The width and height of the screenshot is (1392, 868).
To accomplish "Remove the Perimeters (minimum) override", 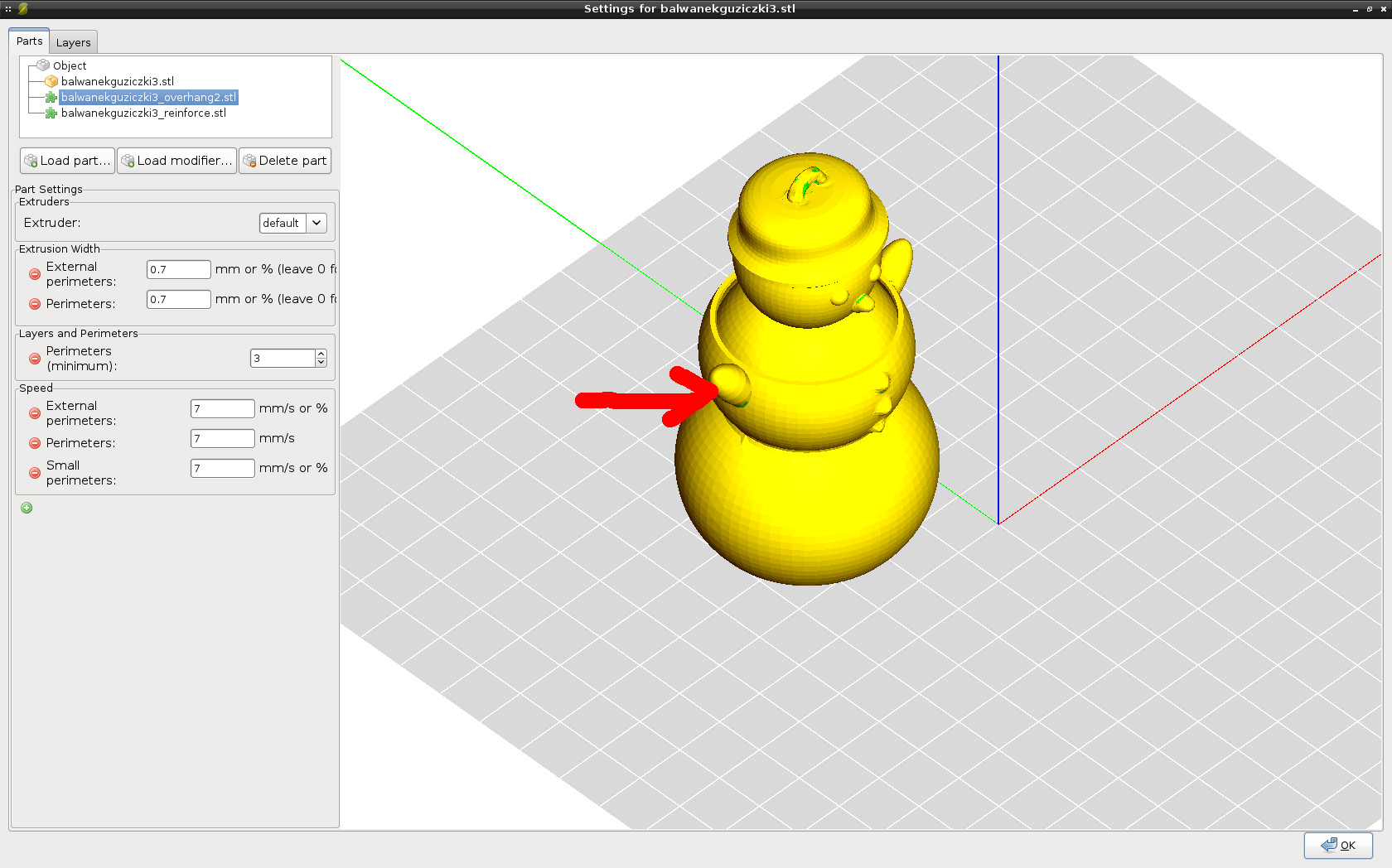I will [x=35, y=359].
